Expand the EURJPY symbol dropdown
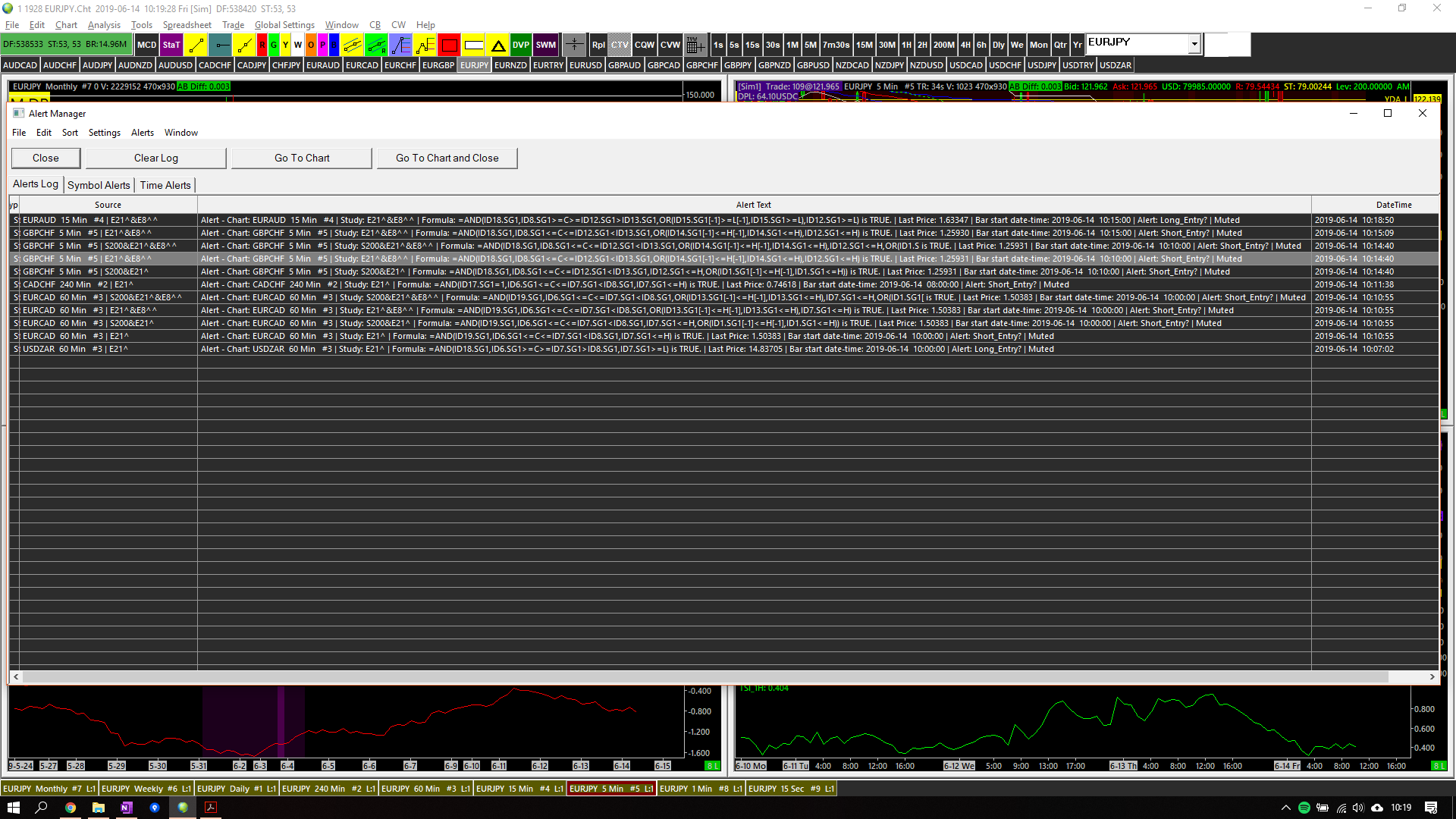Image resolution: width=1456 pixels, height=819 pixels. pyautogui.click(x=1194, y=44)
